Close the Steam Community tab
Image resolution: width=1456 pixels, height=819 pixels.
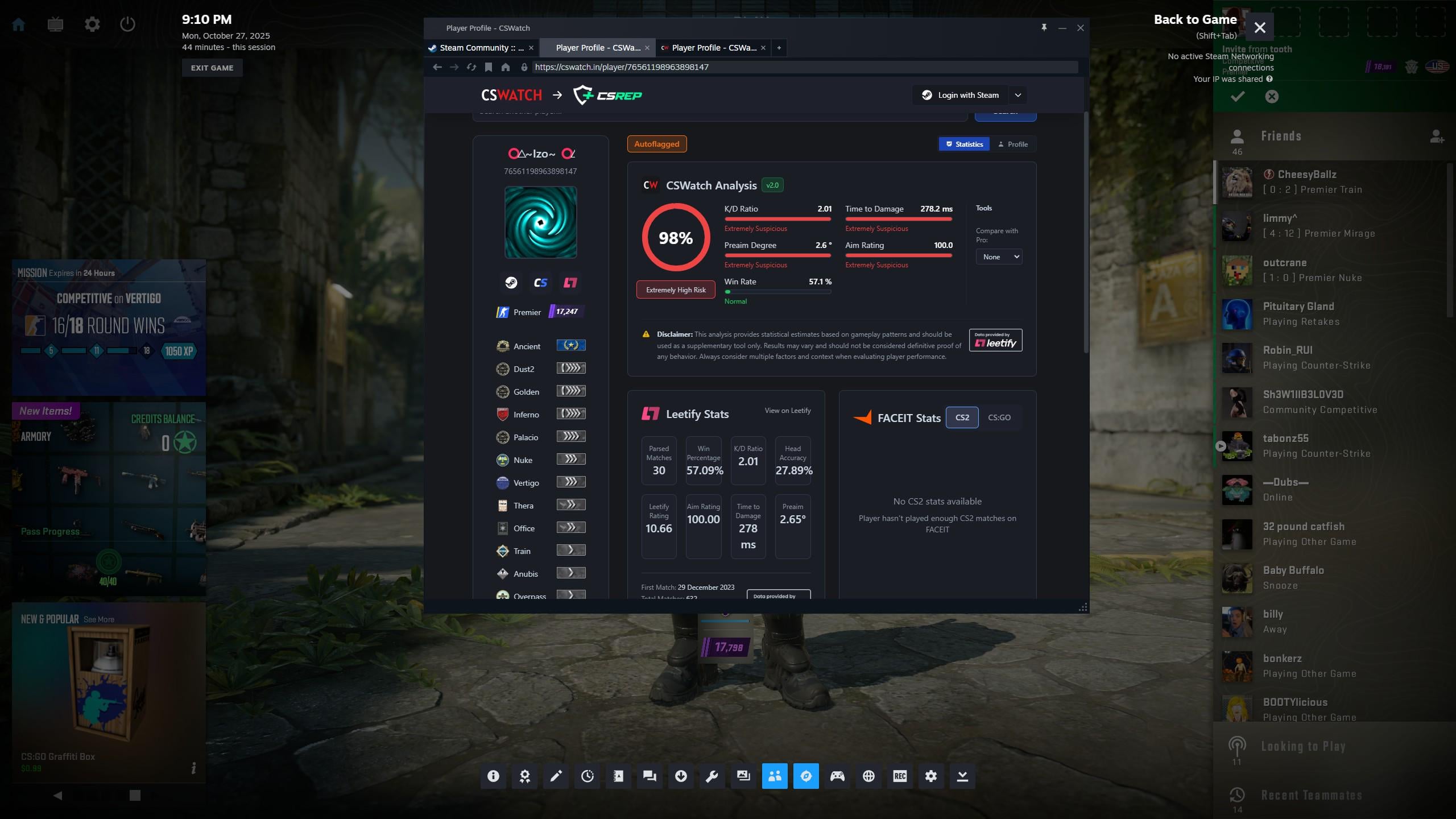[x=531, y=48]
